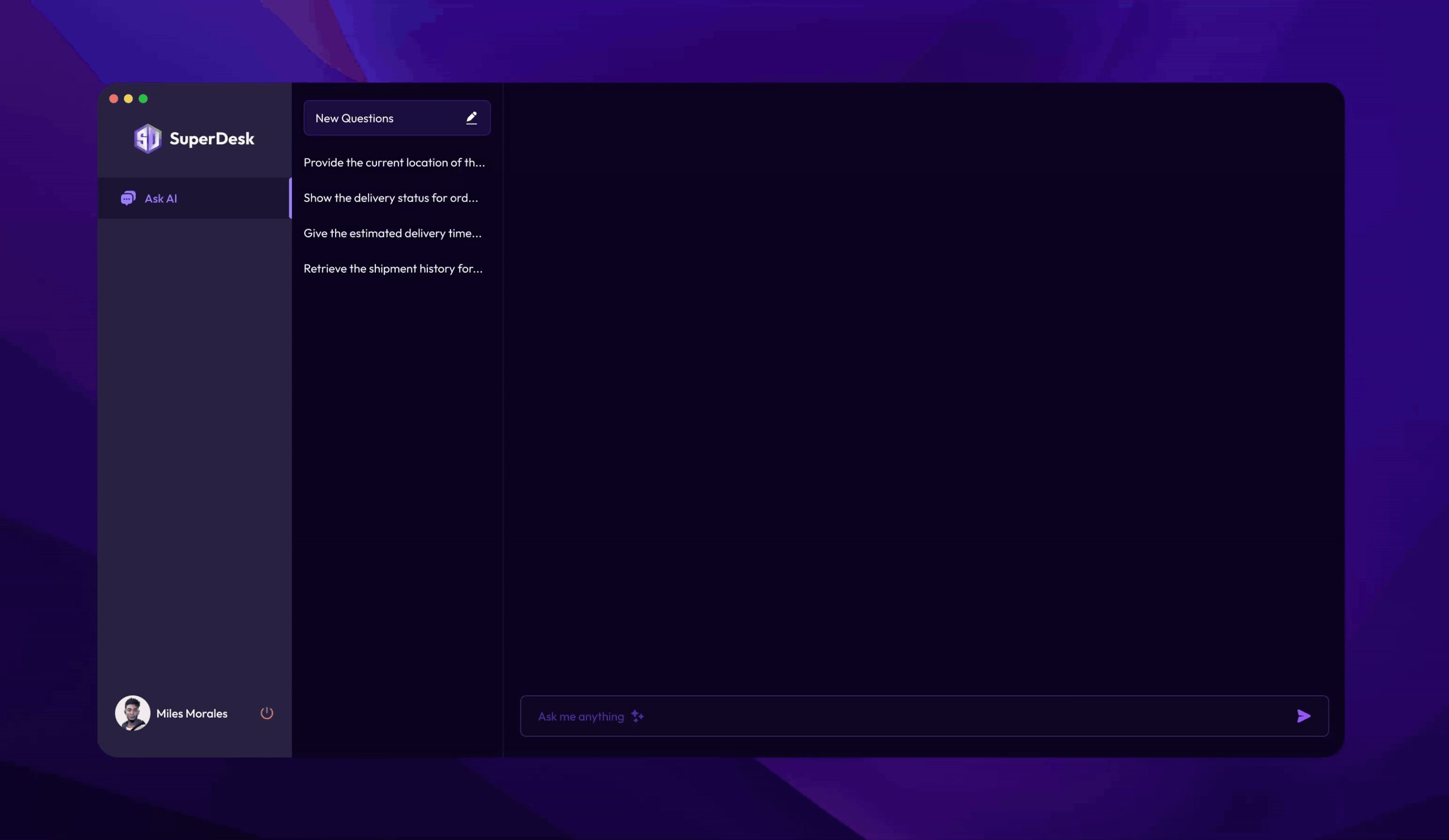Screen dimensions: 1449x840
Task: Click the Ask AI chat bubble icon
Action: pos(128,198)
